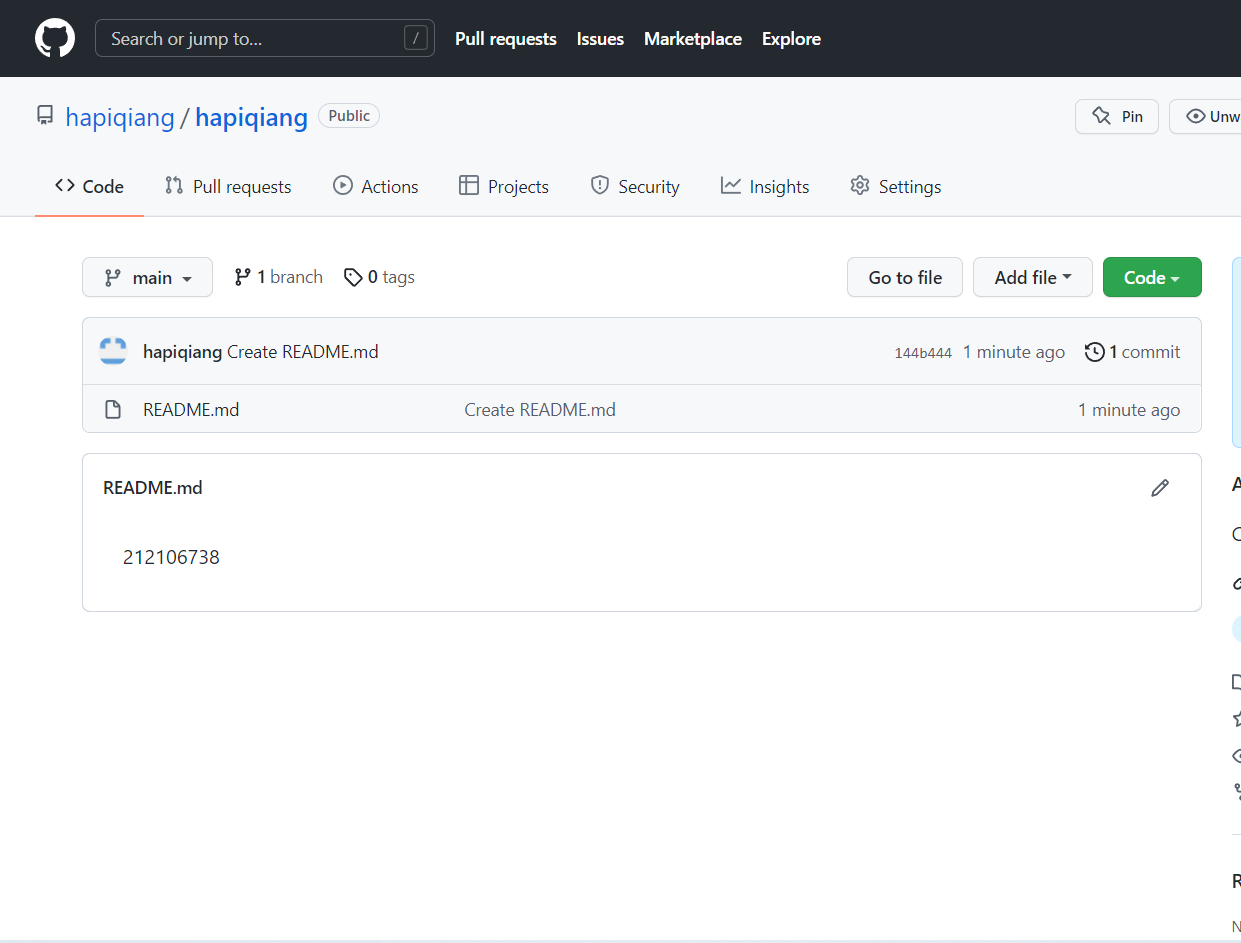
Task: Open the repository Settings tab
Action: pos(896,187)
